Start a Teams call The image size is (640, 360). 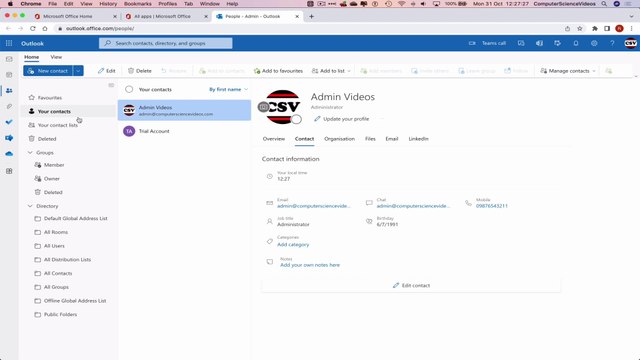[x=487, y=43]
